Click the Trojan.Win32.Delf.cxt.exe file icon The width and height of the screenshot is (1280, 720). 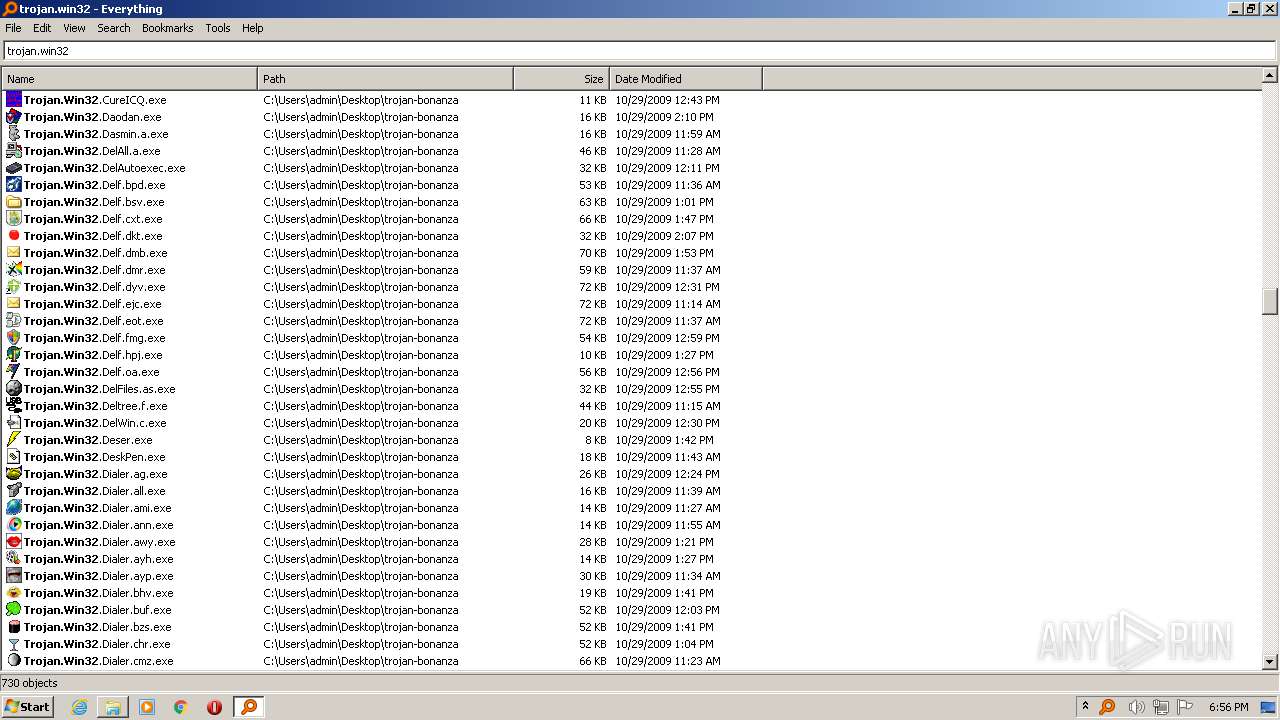coord(14,219)
